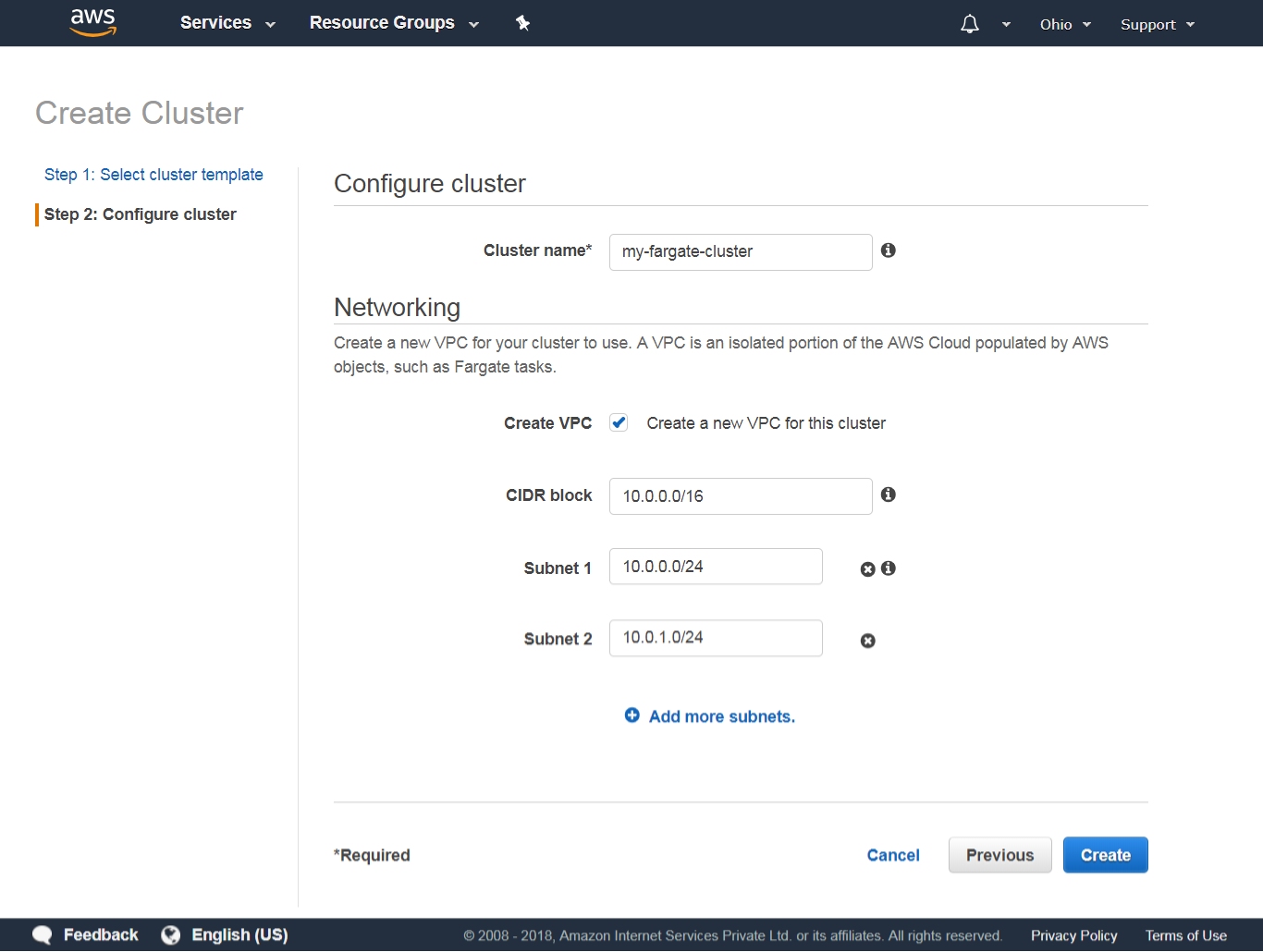The height and width of the screenshot is (952, 1263).
Task: Click the Create button
Action: 1106,855
